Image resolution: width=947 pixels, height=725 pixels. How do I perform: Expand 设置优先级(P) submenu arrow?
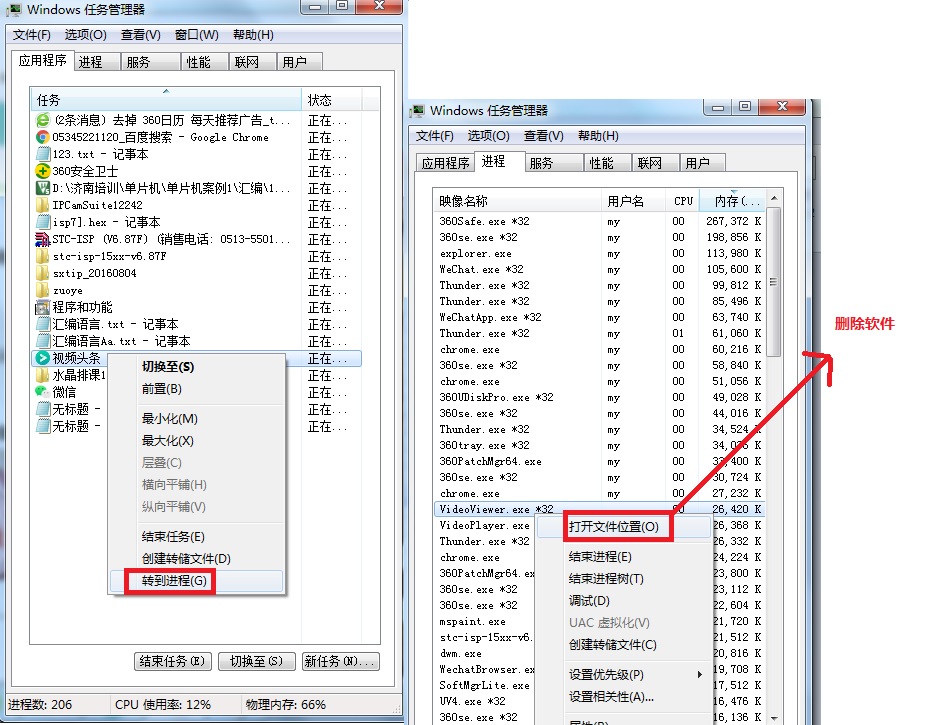pyautogui.click(x=700, y=674)
